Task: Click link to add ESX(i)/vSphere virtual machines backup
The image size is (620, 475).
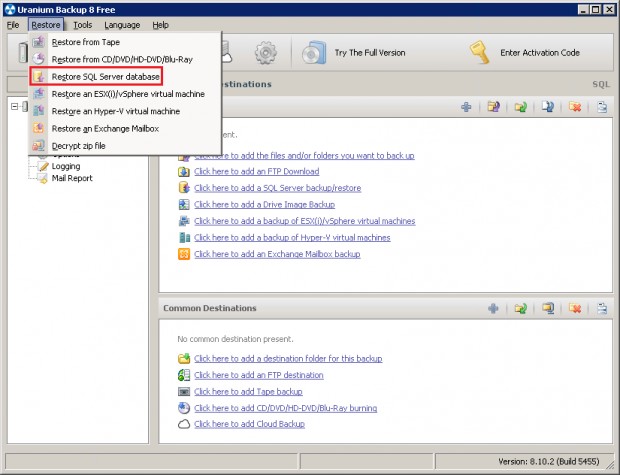Action: click(305, 221)
